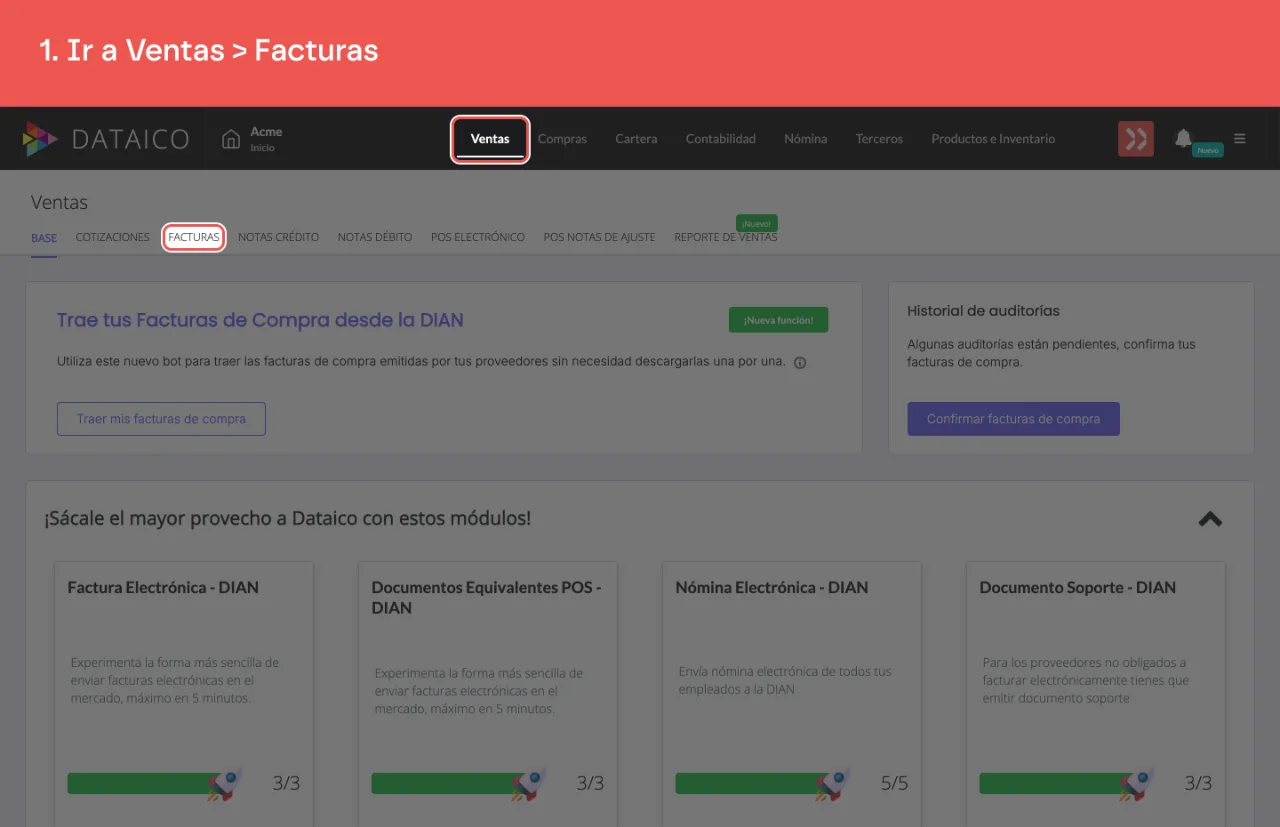
Task: Switch to the BASE tab
Action: (44, 238)
